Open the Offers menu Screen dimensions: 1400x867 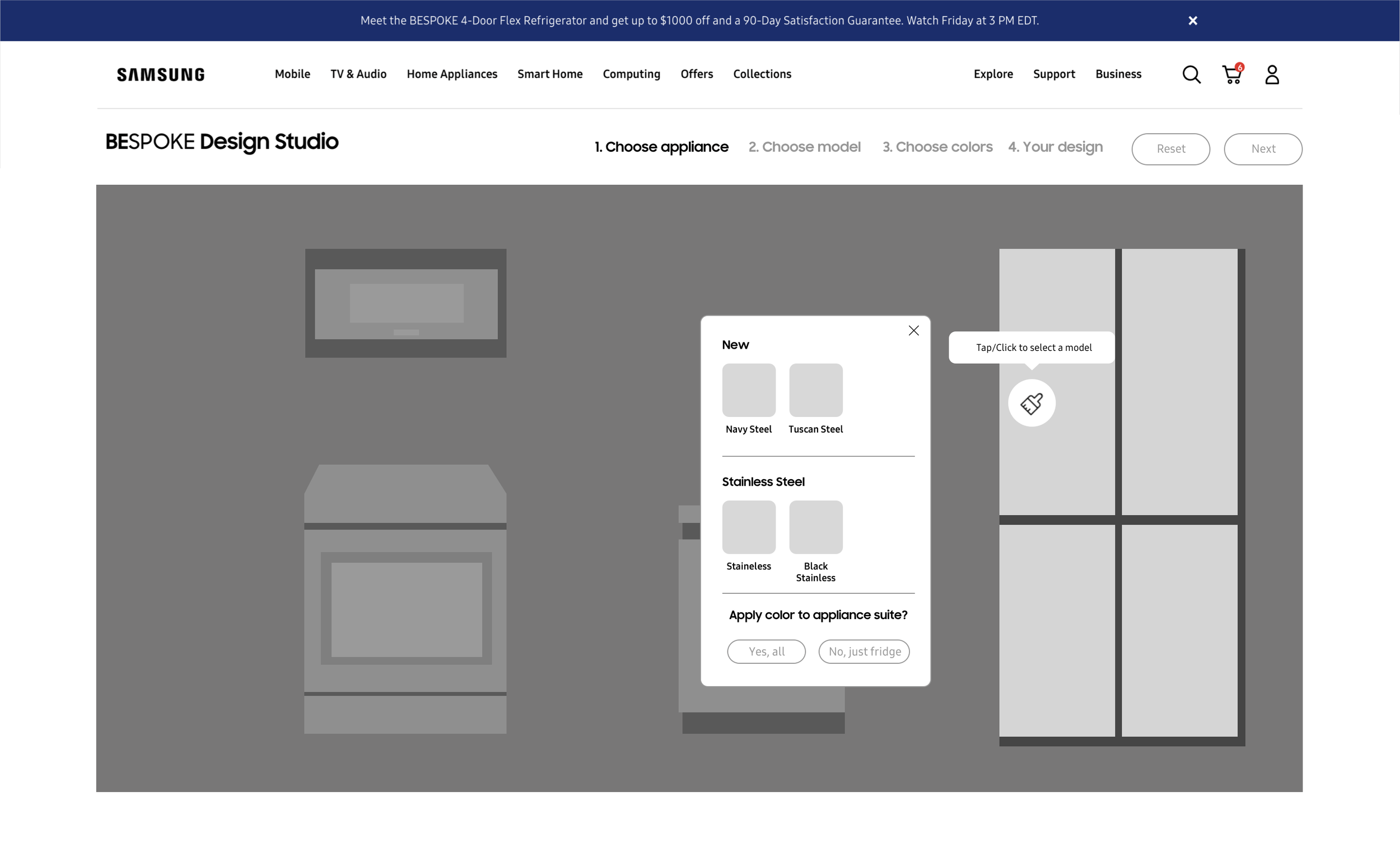click(x=697, y=74)
